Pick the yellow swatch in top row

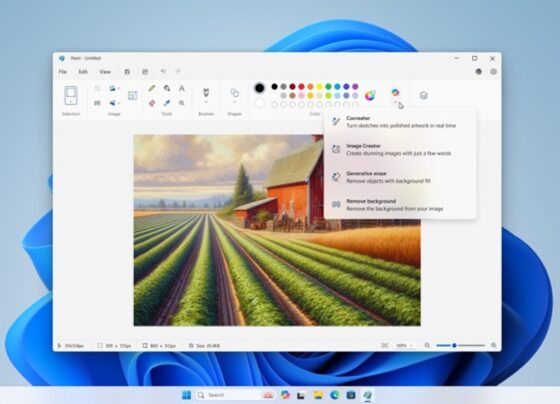(319, 86)
